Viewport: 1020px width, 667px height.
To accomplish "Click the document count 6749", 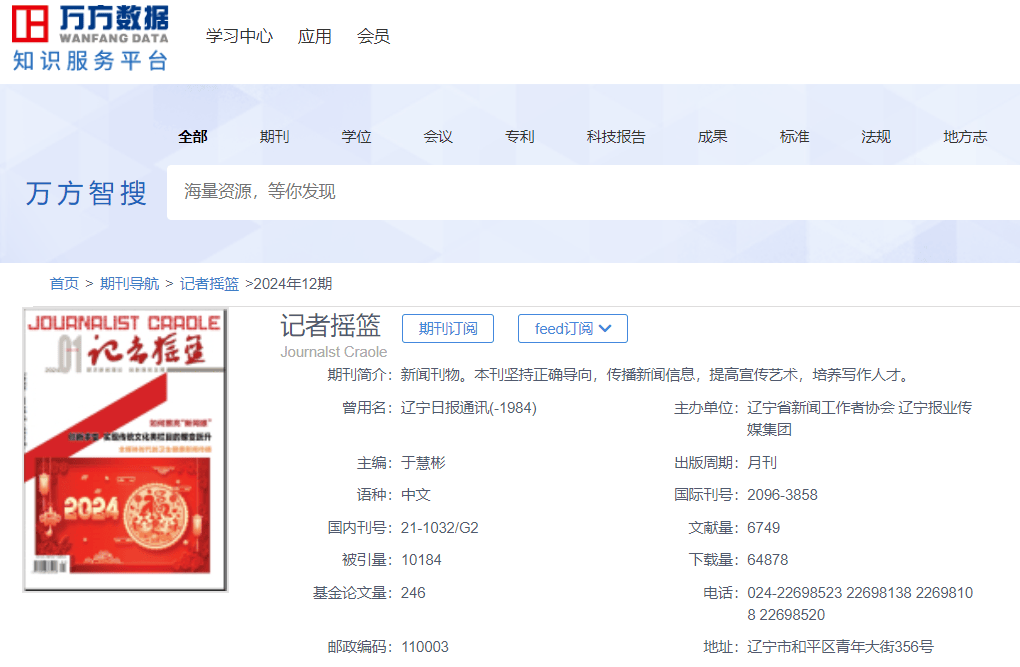I will pyautogui.click(x=764, y=528).
